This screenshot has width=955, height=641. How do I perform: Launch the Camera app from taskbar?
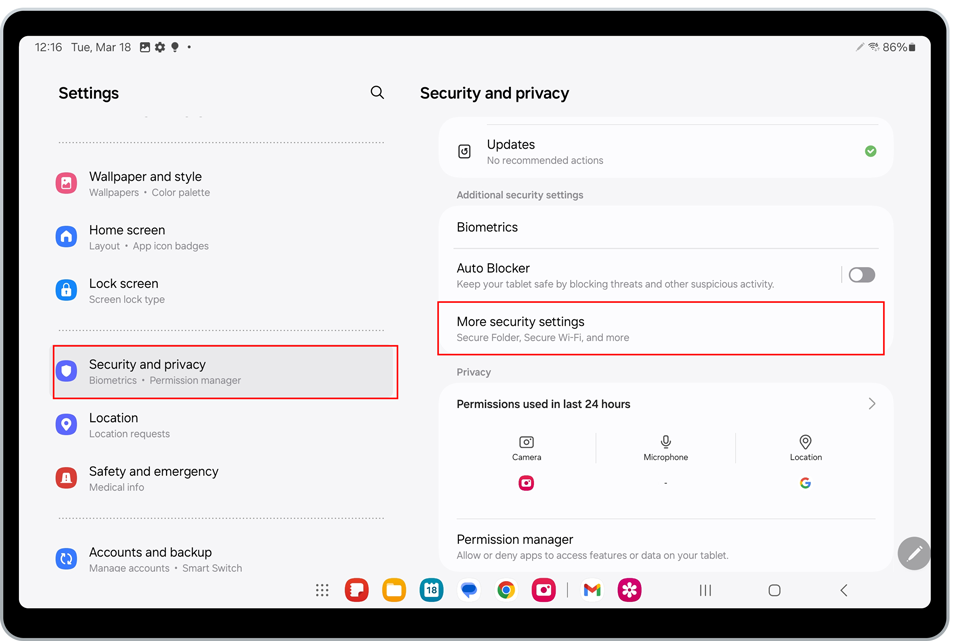point(543,590)
